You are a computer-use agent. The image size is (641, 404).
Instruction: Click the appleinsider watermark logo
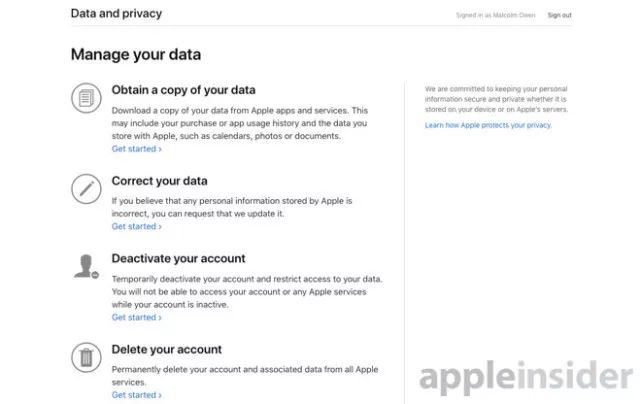(526, 378)
